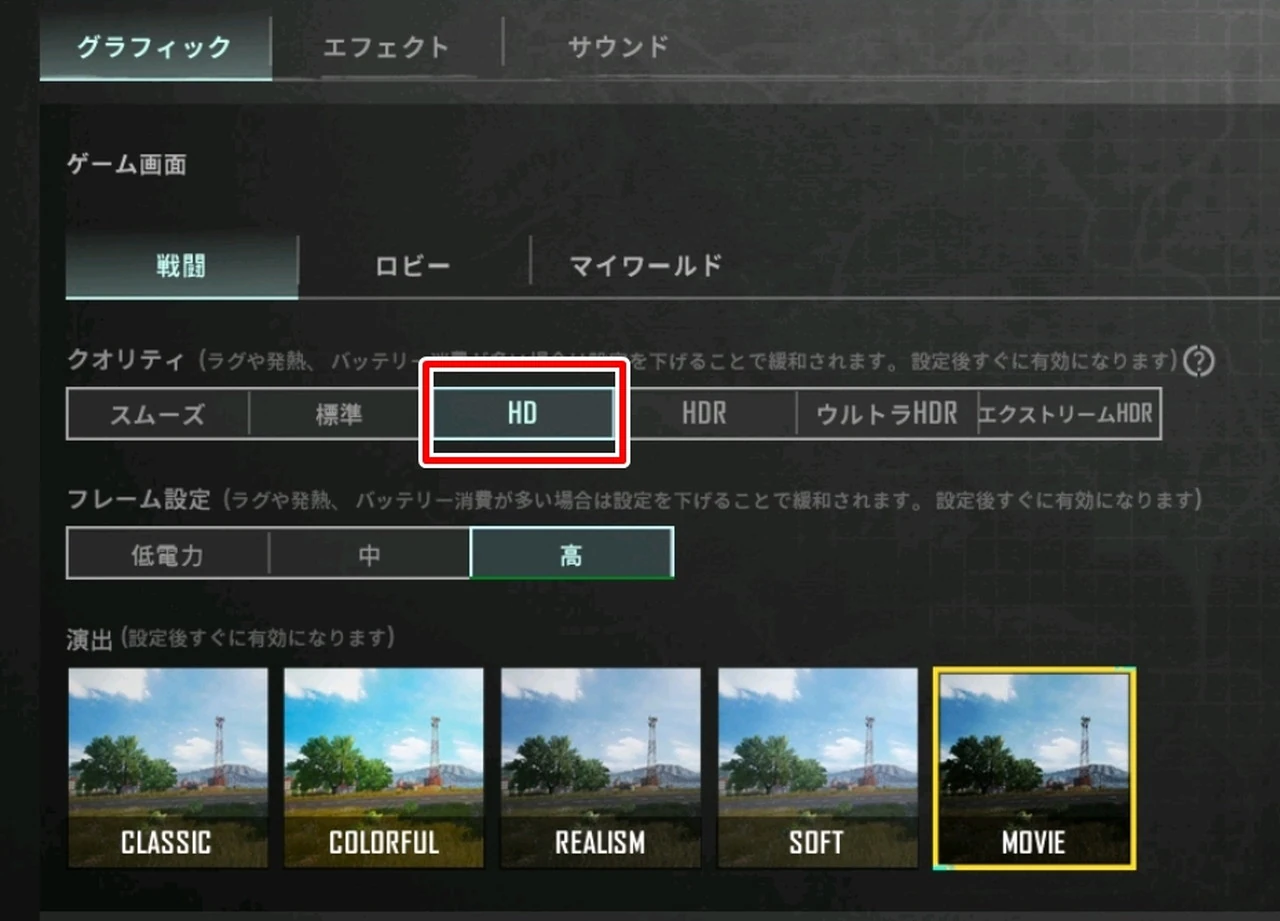Set quality to ウルトラHDR
Image resolution: width=1280 pixels, height=921 pixels.
887,413
